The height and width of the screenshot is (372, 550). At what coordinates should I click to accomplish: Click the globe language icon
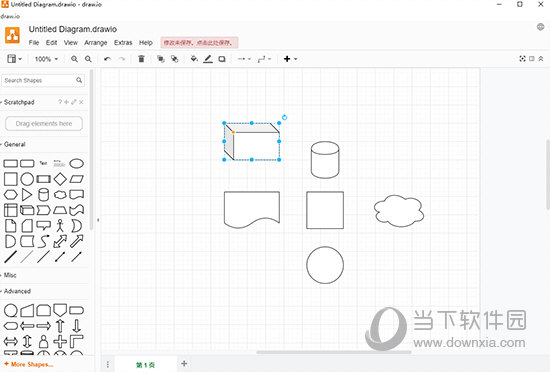pos(541,27)
